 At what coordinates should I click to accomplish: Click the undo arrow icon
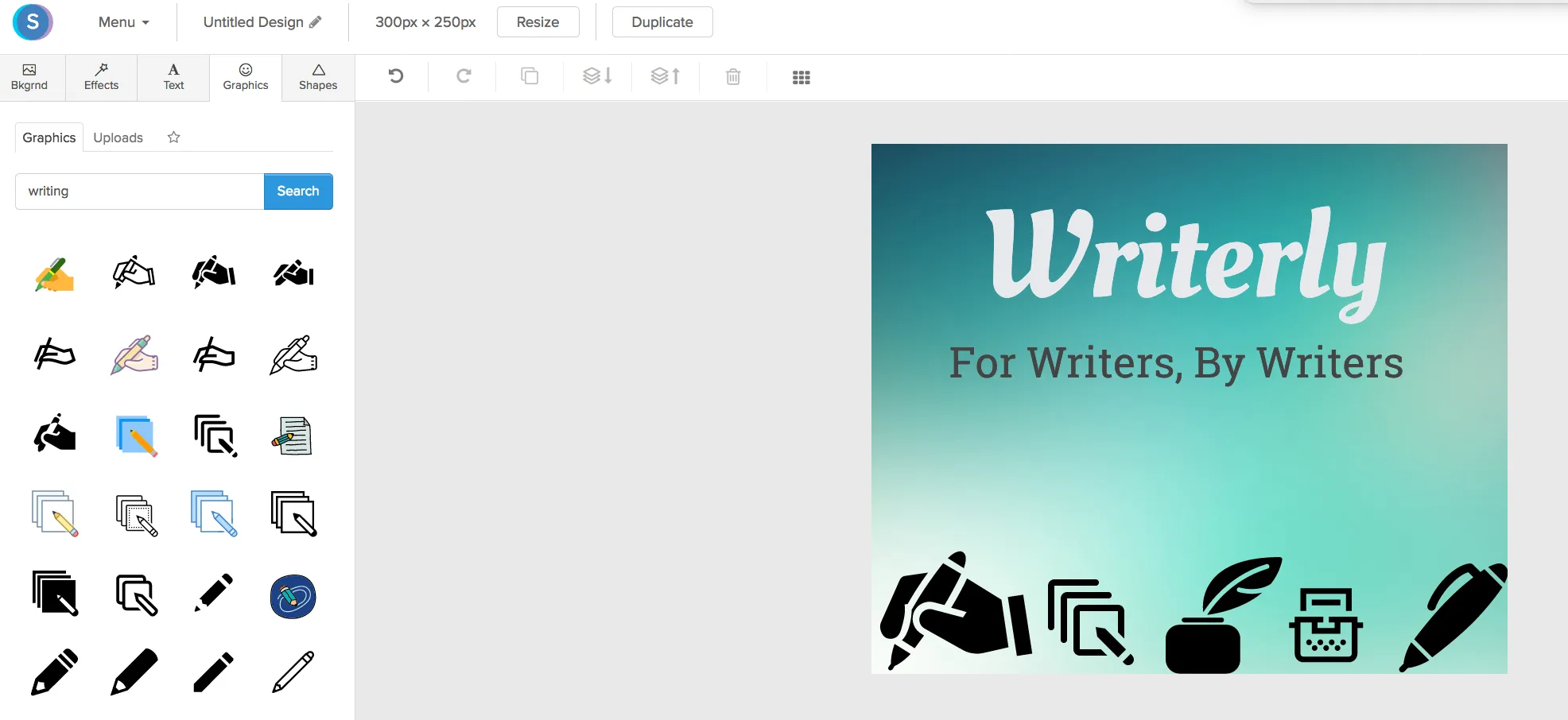396,76
